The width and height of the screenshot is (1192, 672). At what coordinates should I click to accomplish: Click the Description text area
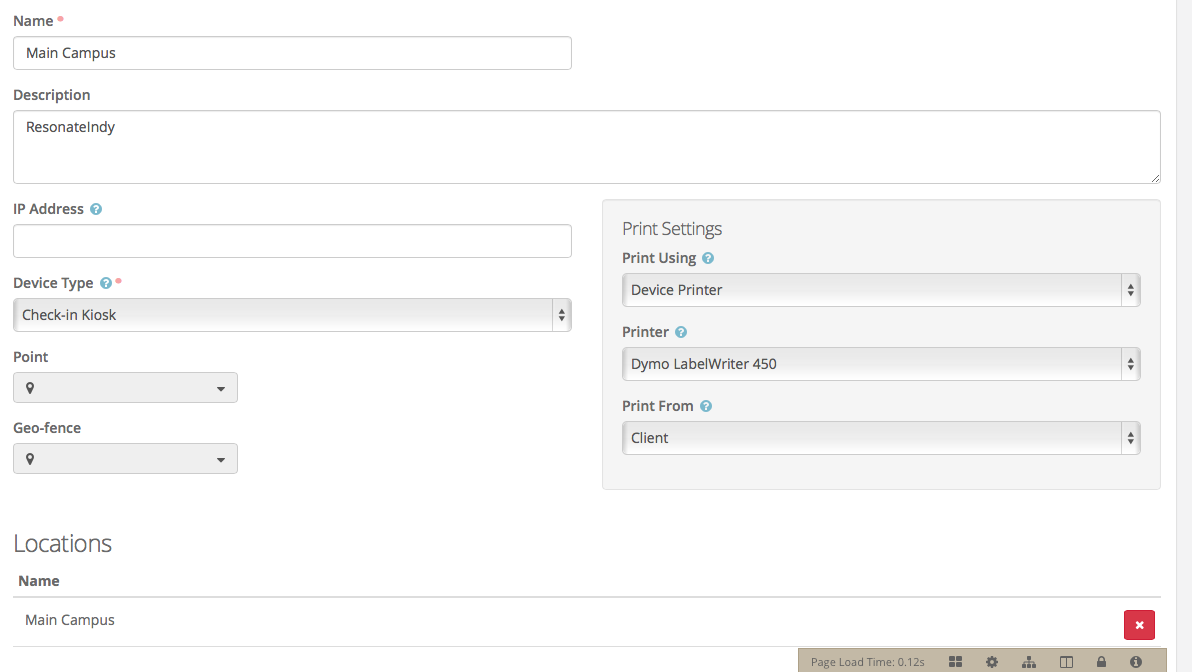click(586, 144)
